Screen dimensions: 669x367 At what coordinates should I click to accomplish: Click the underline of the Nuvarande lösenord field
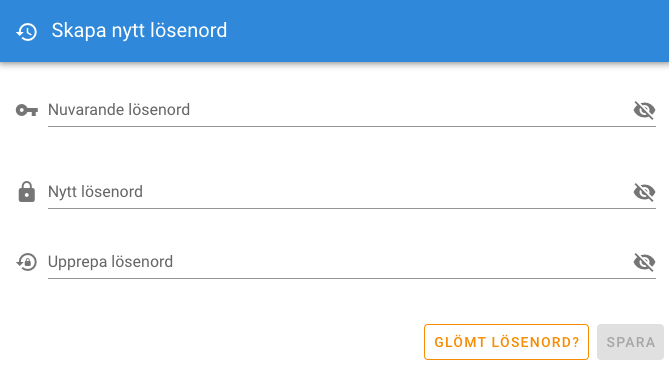pyautogui.click(x=352, y=126)
